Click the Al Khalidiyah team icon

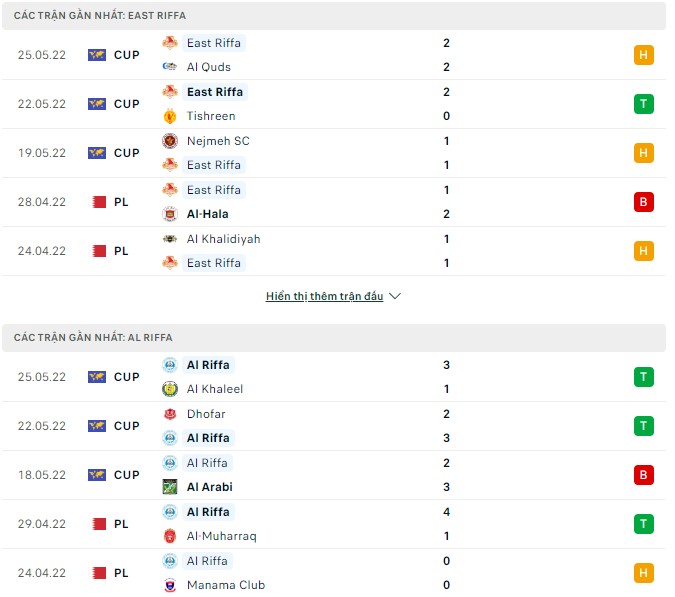click(x=170, y=239)
